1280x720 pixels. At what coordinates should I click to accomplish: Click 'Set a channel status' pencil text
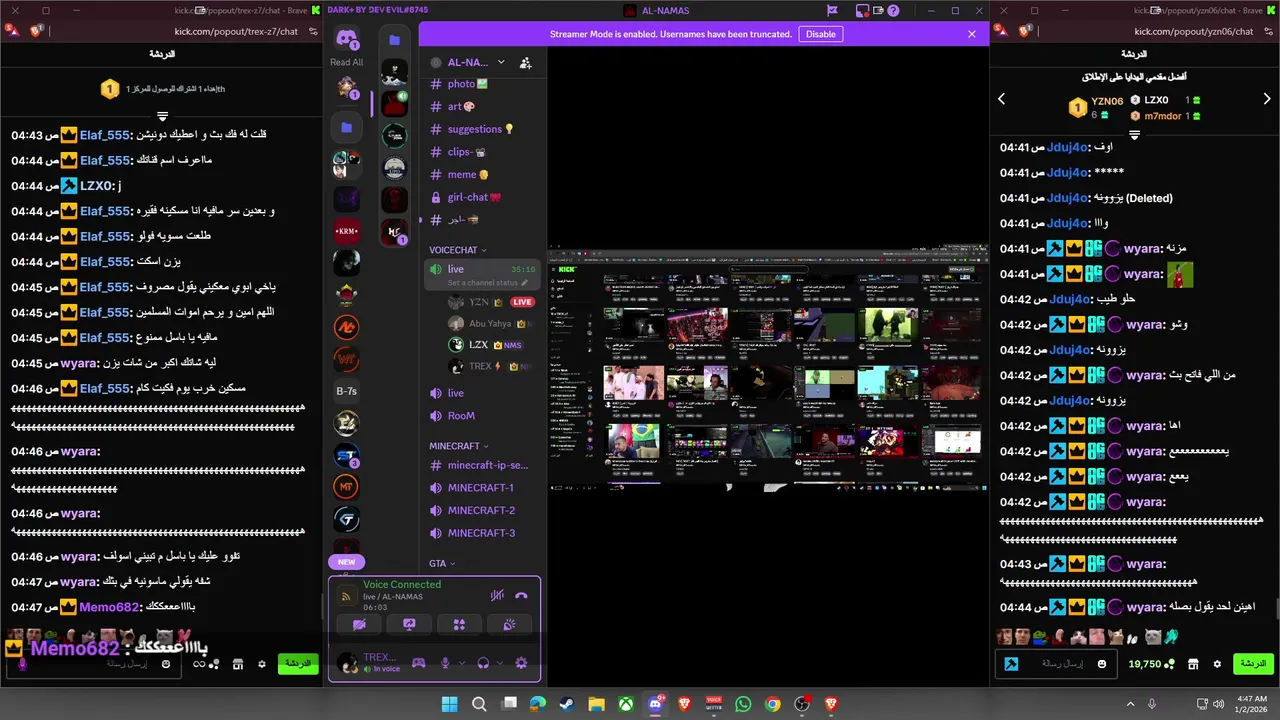488,283
